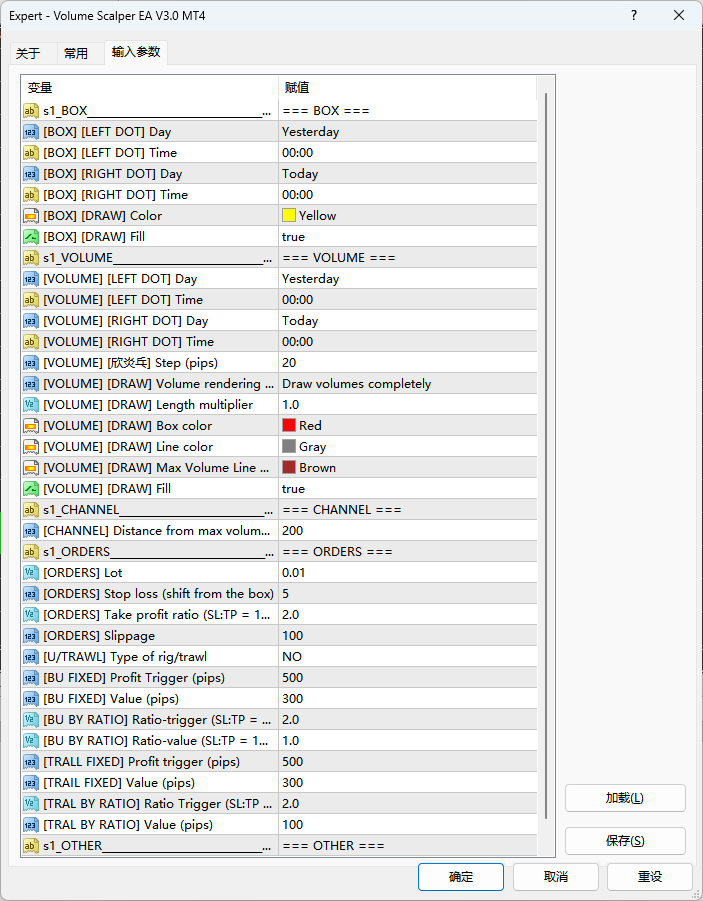
Task: Edit the [CHANNEL] Distance value 200
Action: tap(408, 530)
